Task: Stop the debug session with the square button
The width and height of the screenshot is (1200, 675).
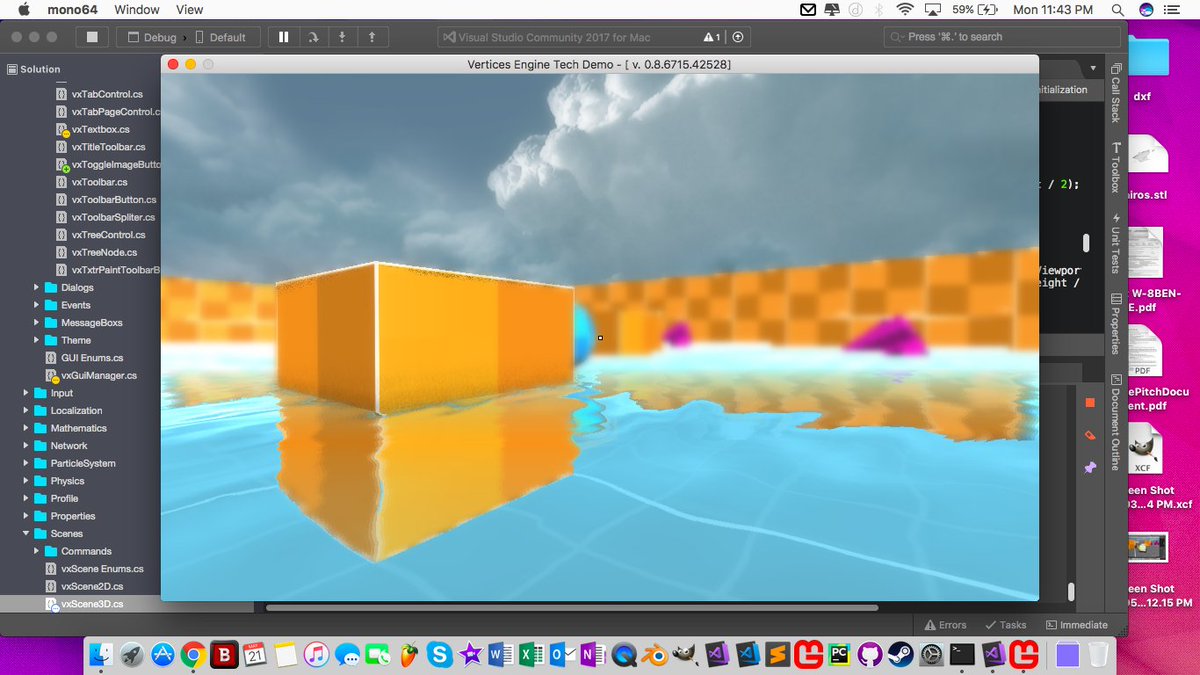Action: (92, 37)
